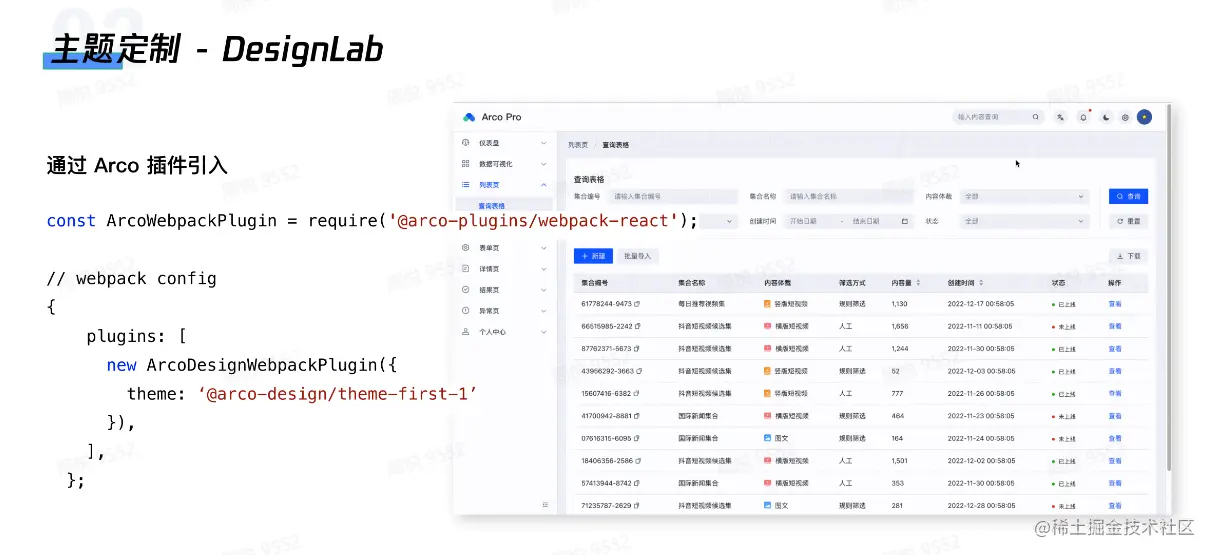
Task: Open the notification bell icon
Action: [x=1083, y=117]
